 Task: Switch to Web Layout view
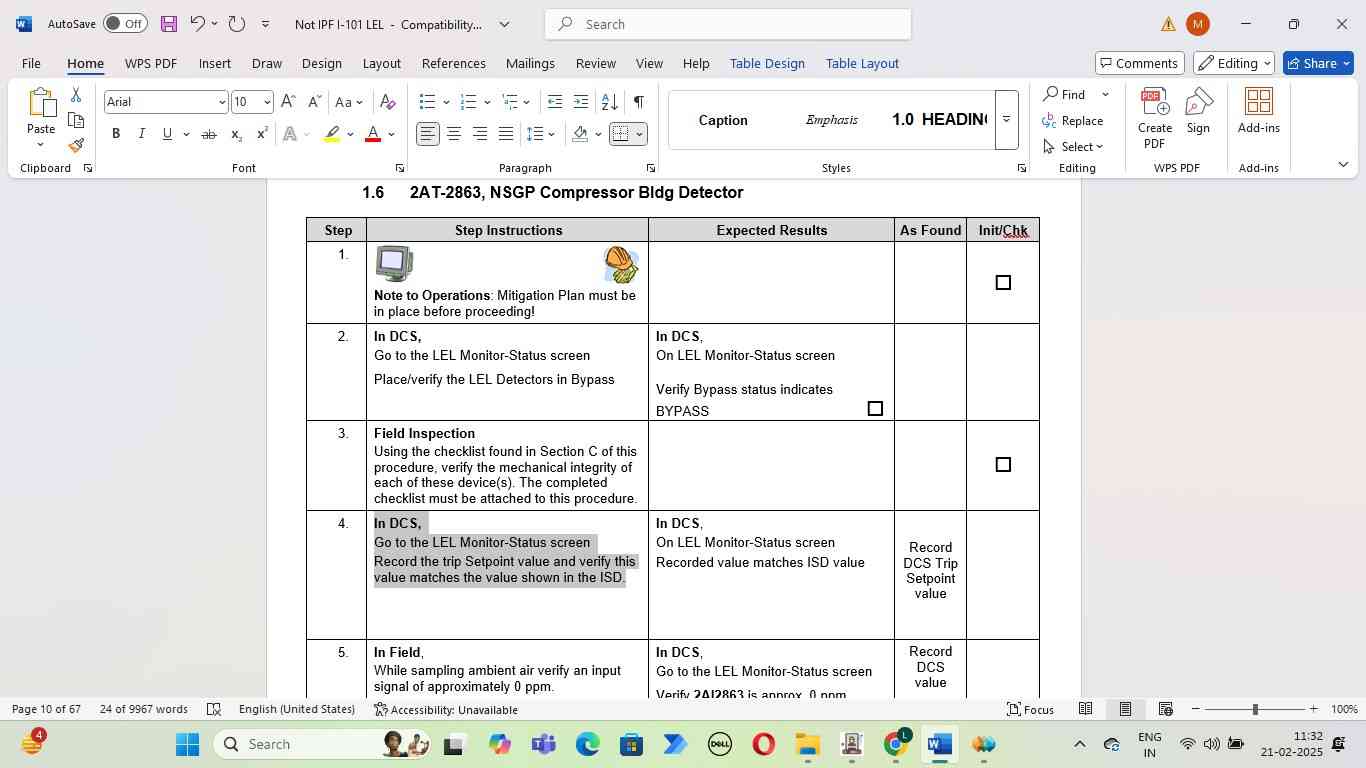[x=1165, y=709]
